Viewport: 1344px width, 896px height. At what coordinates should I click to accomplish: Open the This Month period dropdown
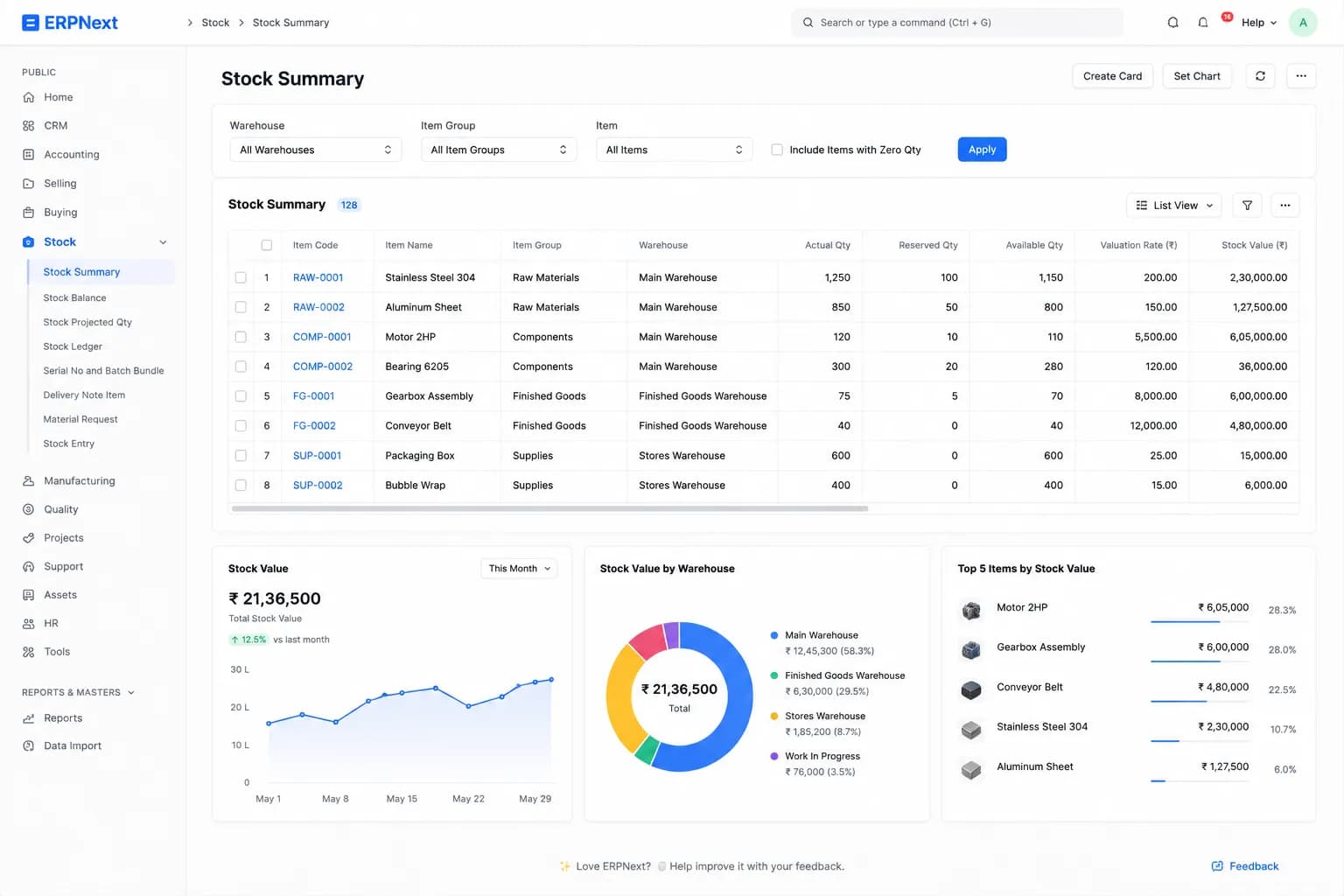coord(519,569)
